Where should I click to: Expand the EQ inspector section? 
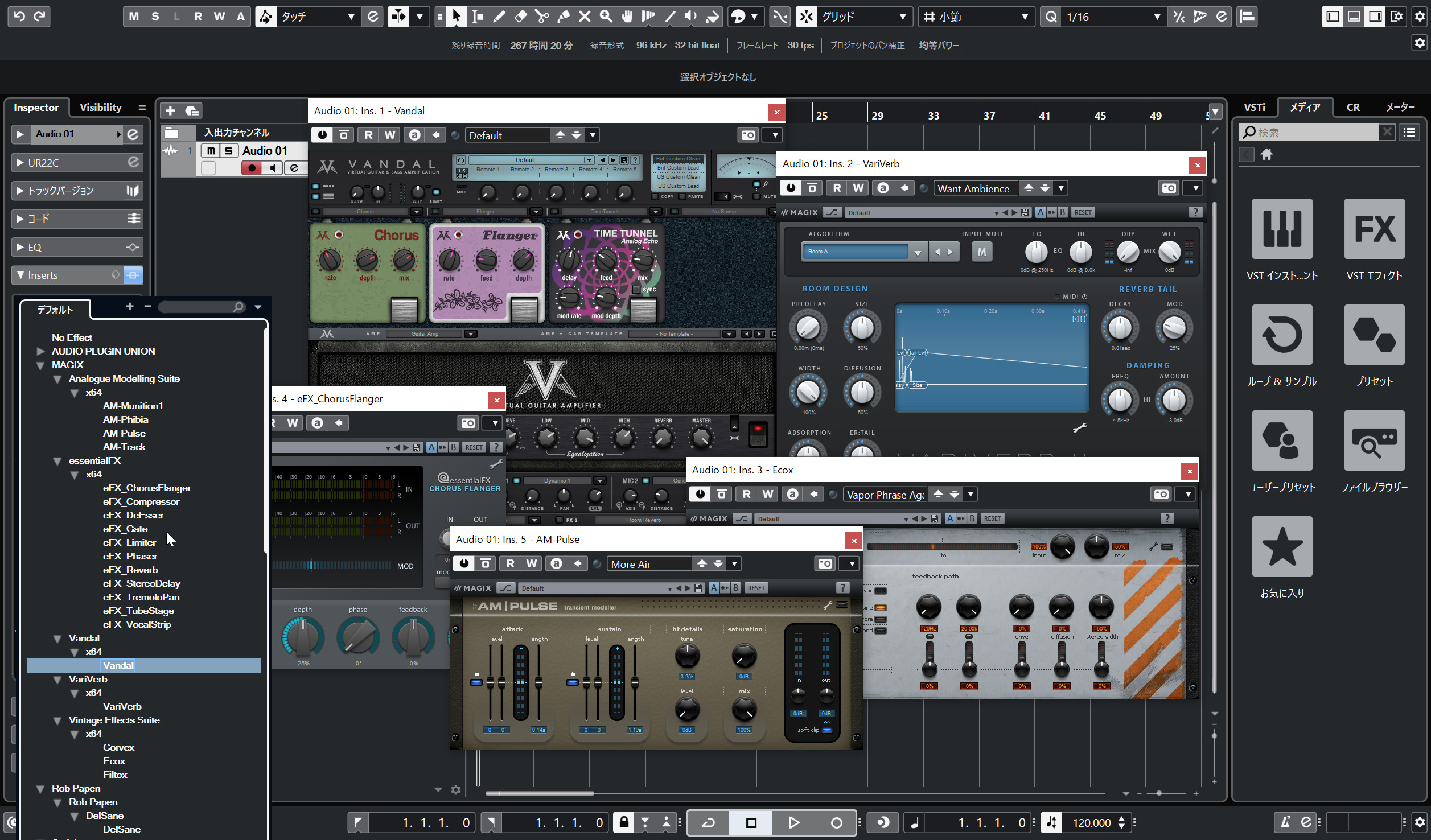20,247
